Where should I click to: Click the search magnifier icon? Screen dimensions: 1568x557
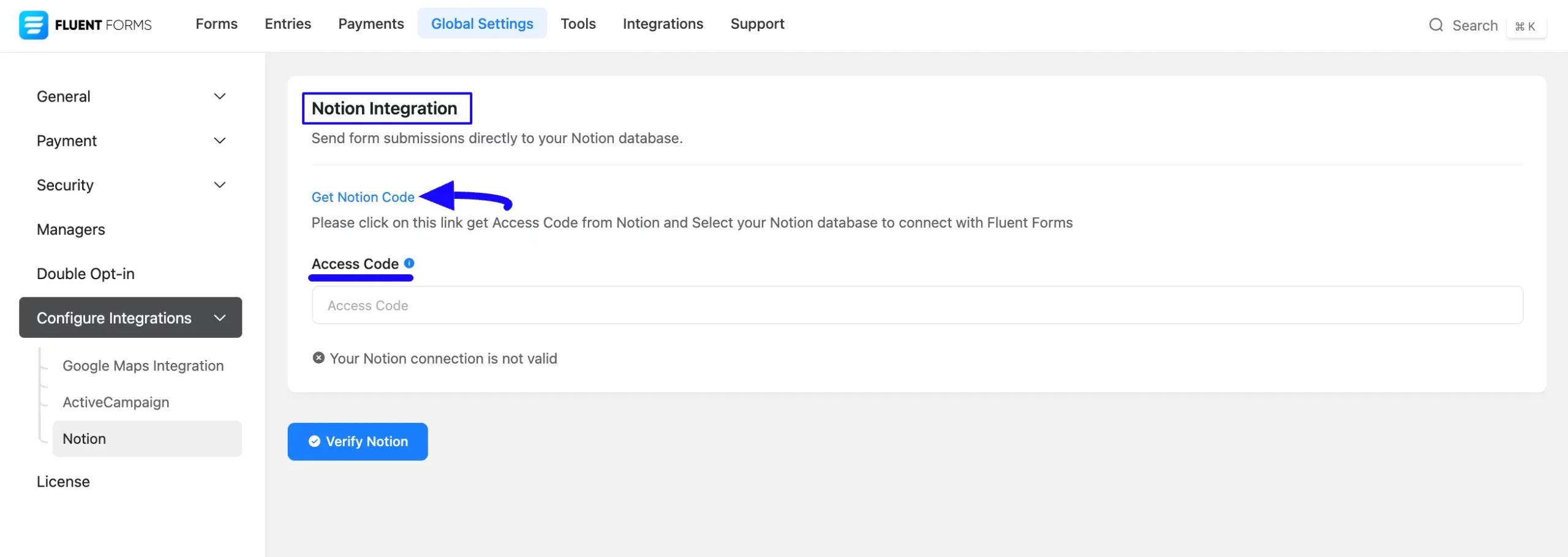tap(1436, 25)
